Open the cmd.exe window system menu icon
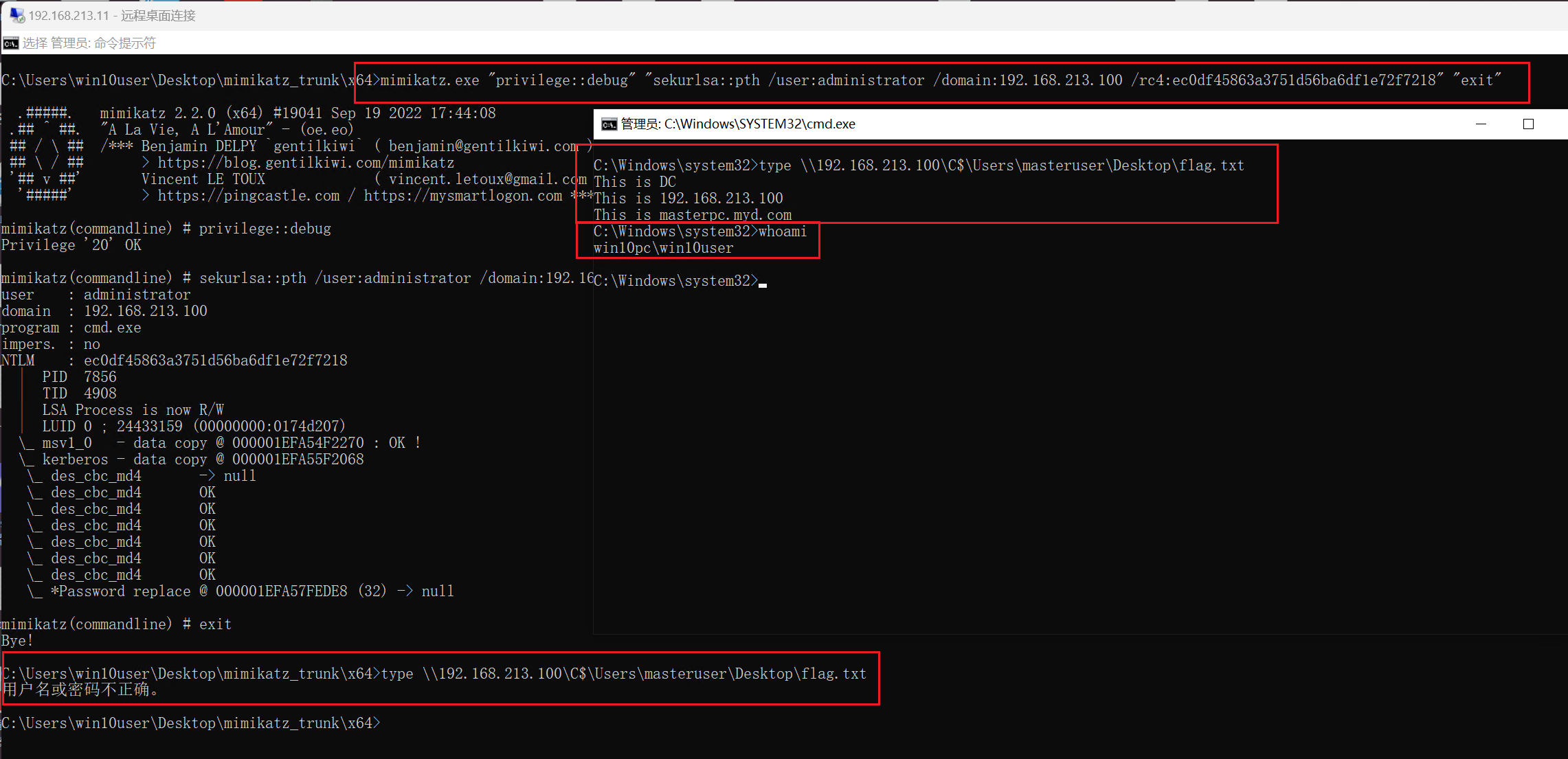 (x=609, y=124)
